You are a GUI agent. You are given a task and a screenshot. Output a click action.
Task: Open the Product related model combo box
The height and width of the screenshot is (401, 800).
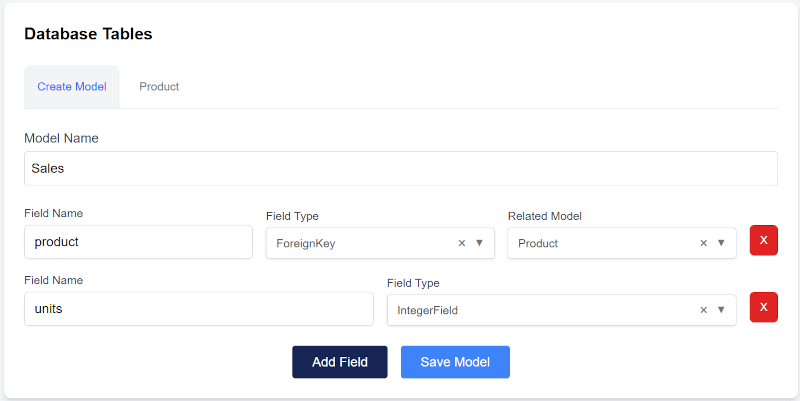pos(600,243)
